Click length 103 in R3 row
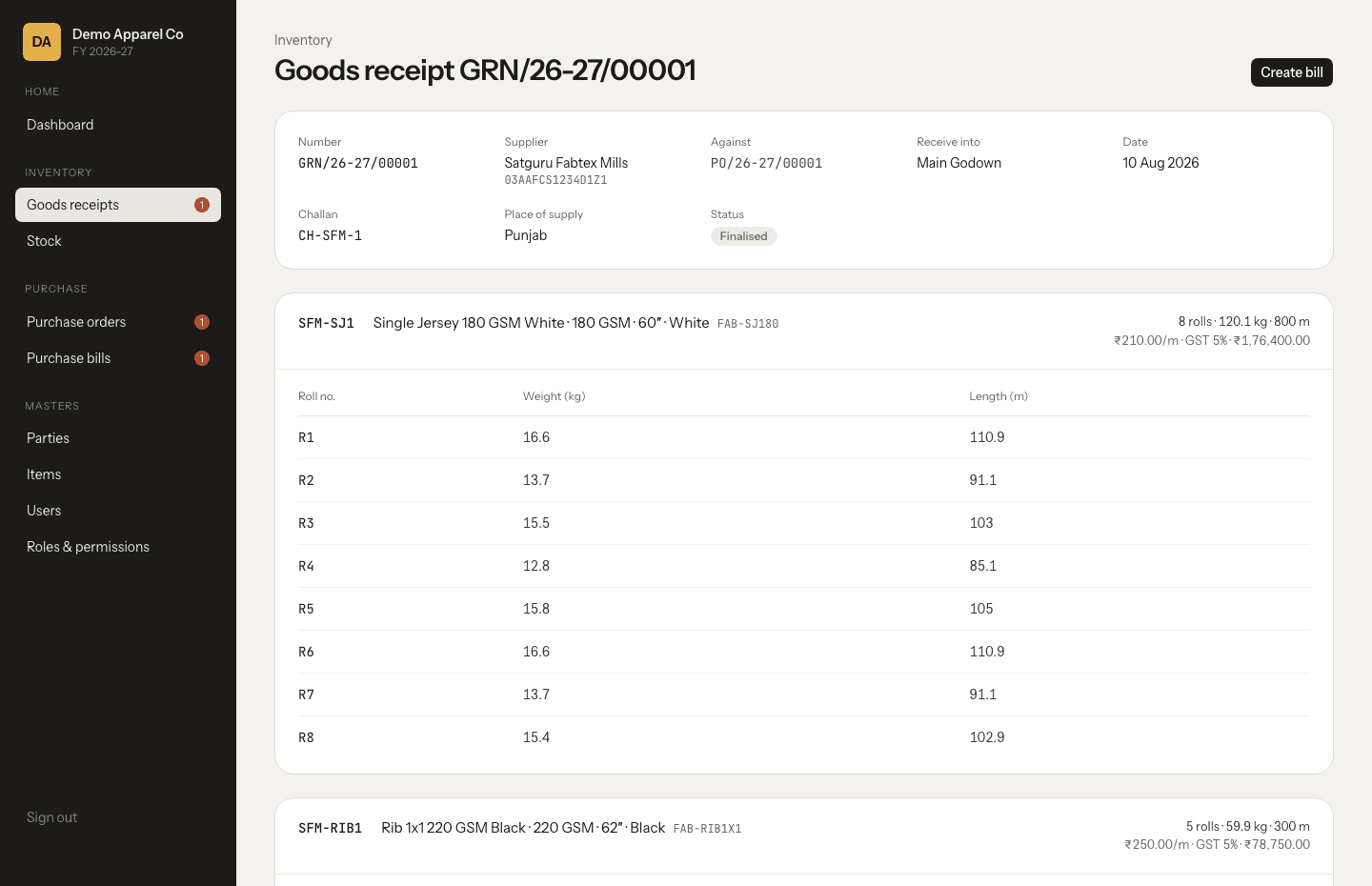The width and height of the screenshot is (1372, 886). point(981,523)
